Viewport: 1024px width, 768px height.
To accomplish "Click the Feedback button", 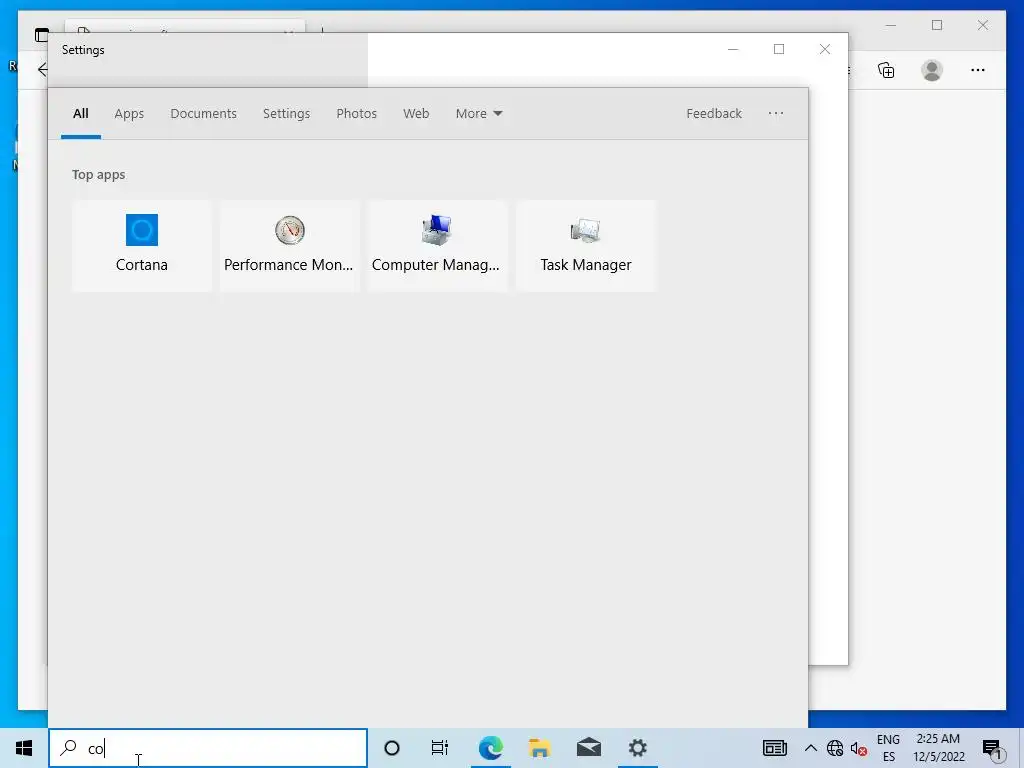I will (714, 114).
